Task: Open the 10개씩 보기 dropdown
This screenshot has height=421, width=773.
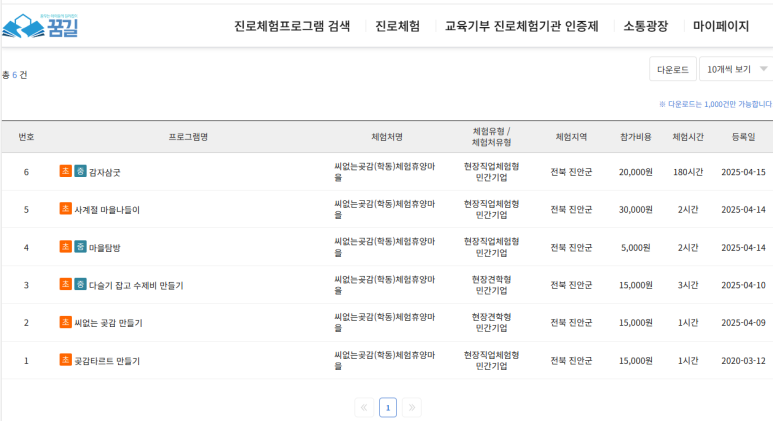Action: [x=736, y=69]
